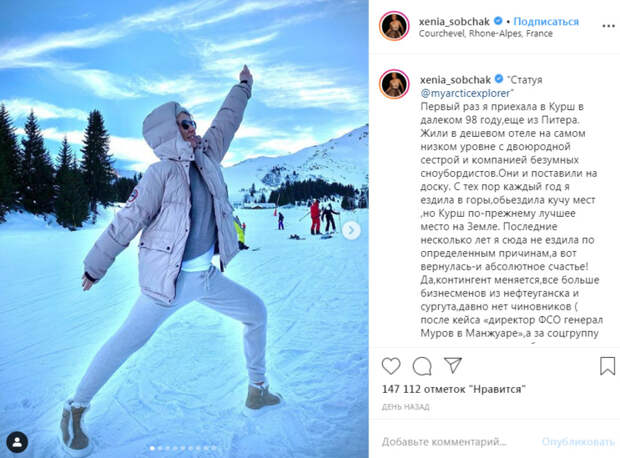Submit comment with the Опубликовать button
620x458 pixels.
578,442
